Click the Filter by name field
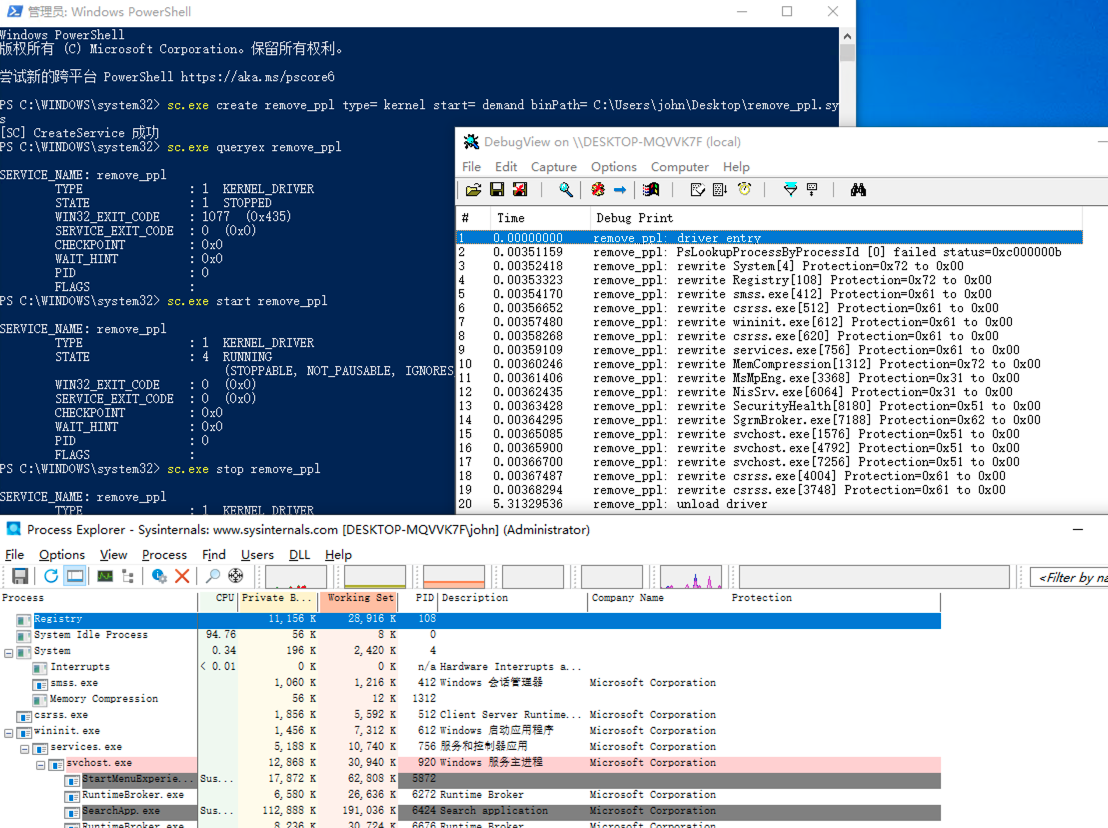 click(x=1075, y=575)
